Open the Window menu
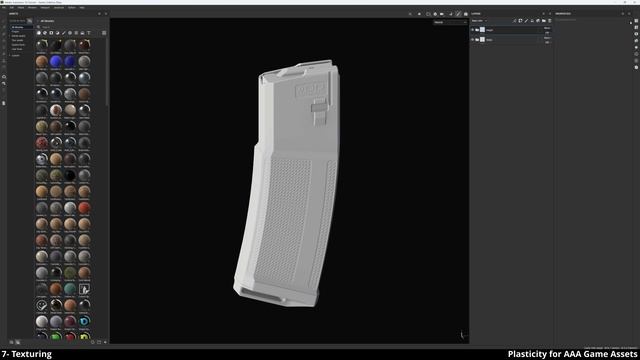The height and width of the screenshot is (360, 640). point(32,7)
